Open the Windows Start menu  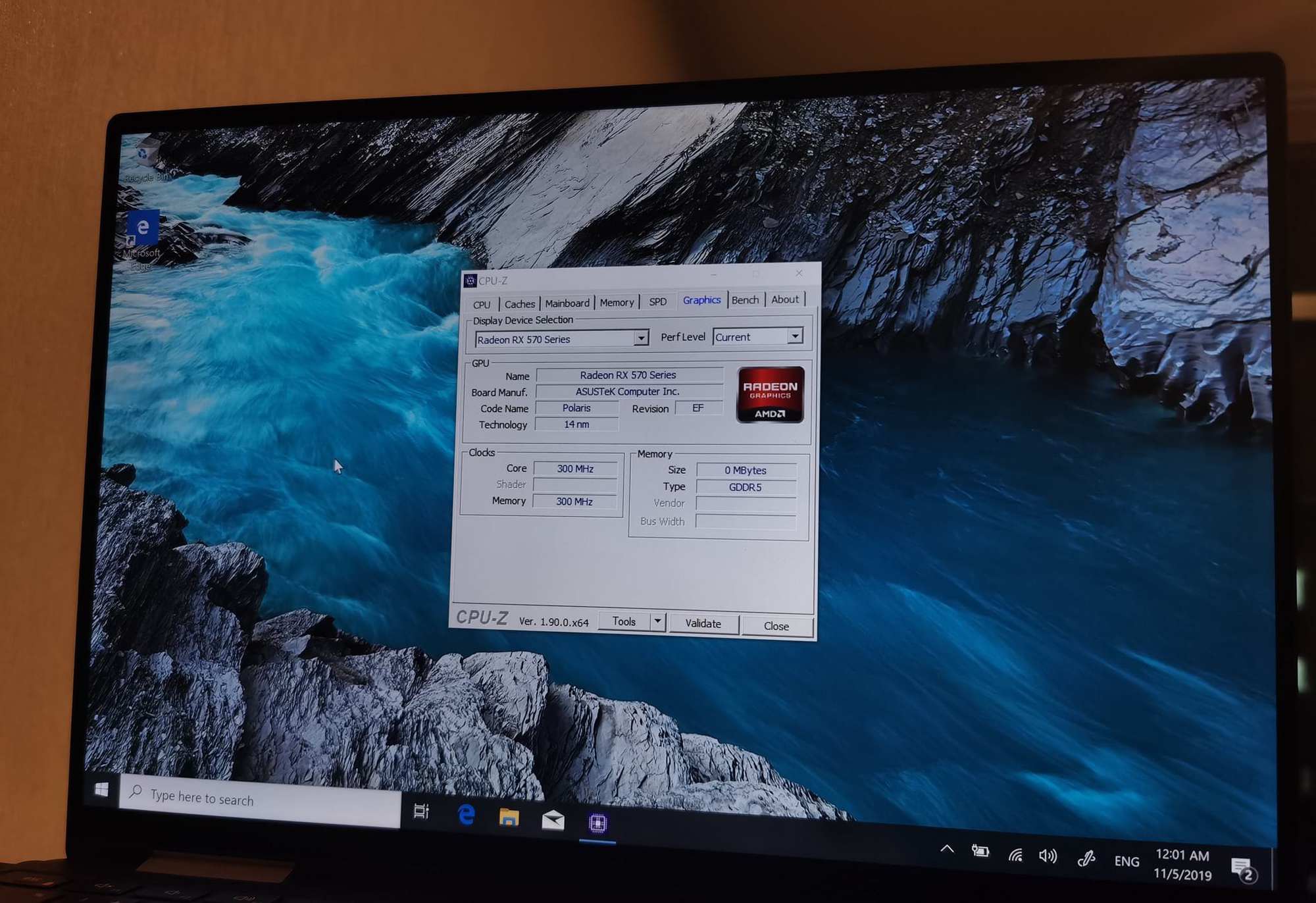tap(101, 789)
